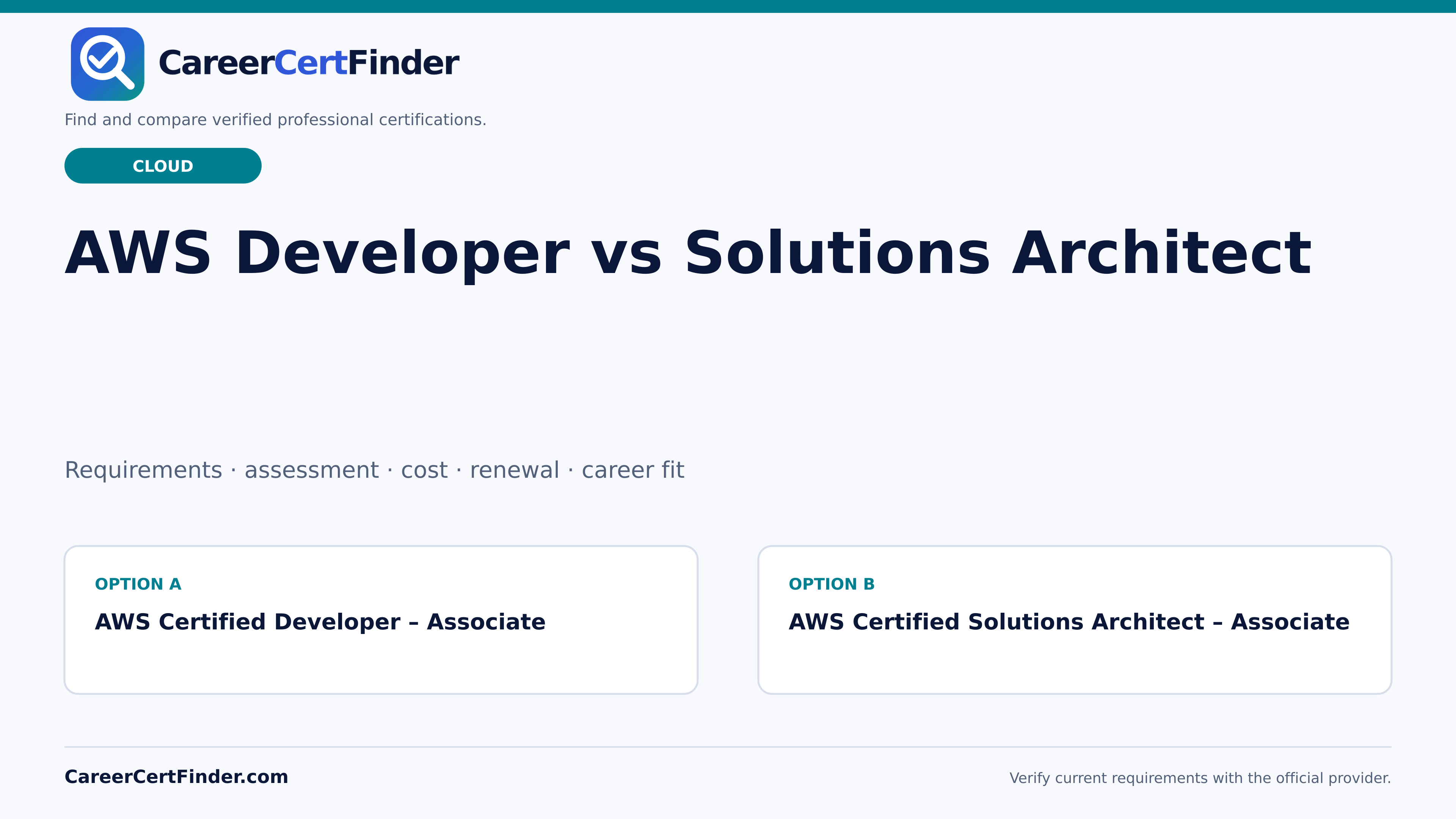
Task: Click the 'Verify current requirements with the official provider.' note
Action: pos(1200,778)
